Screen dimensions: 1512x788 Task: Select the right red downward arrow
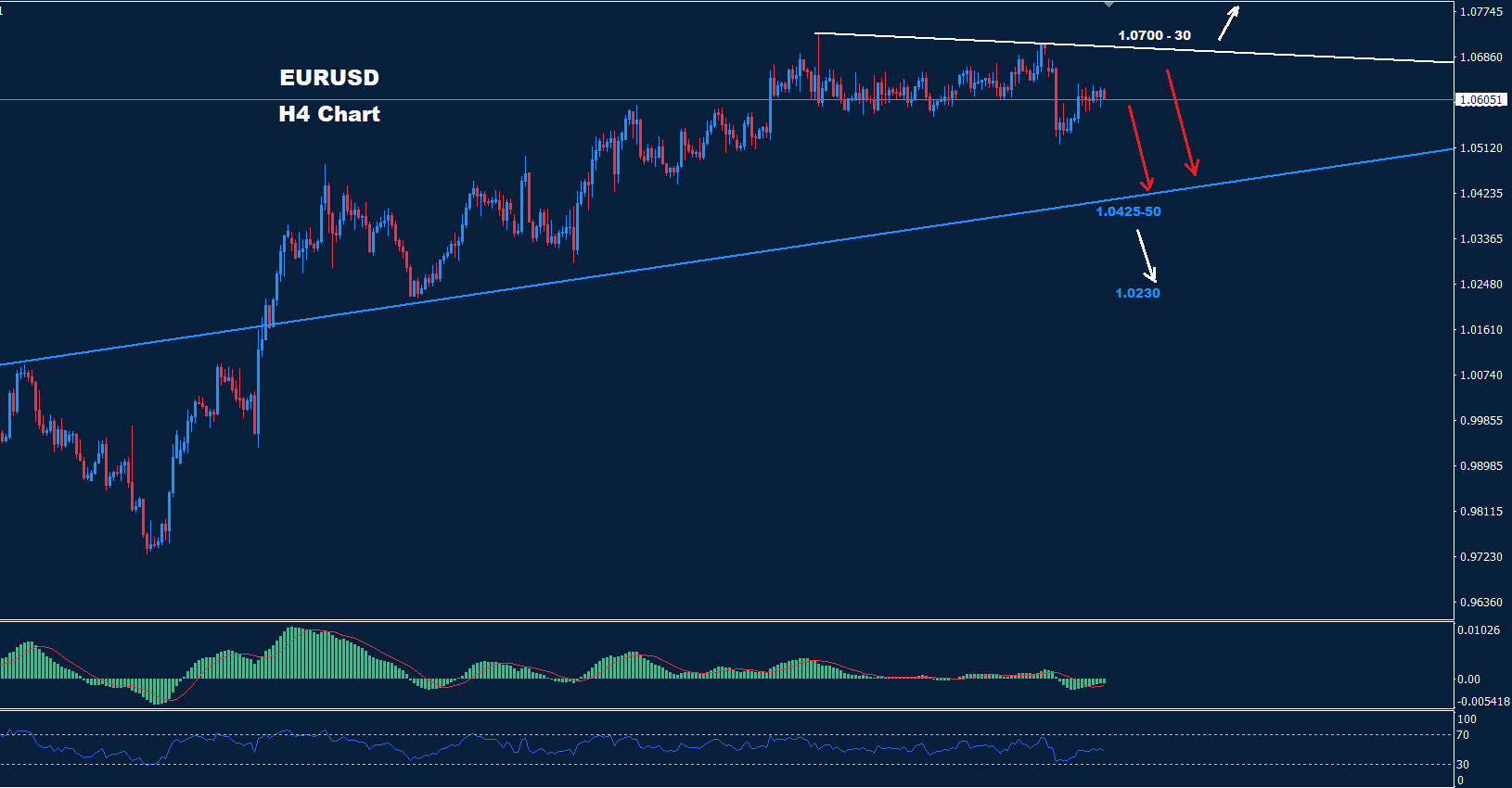point(1180,121)
